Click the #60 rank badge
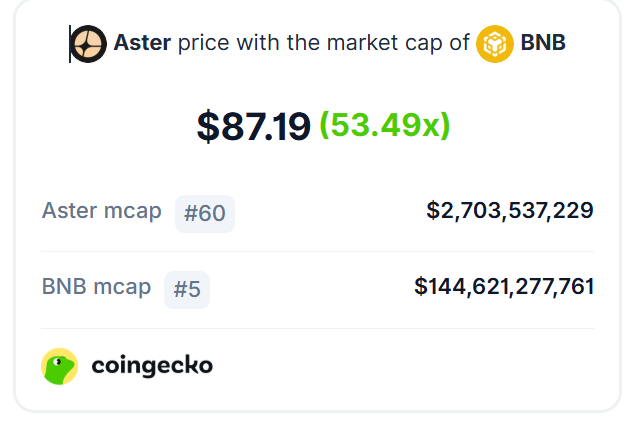 (x=205, y=213)
